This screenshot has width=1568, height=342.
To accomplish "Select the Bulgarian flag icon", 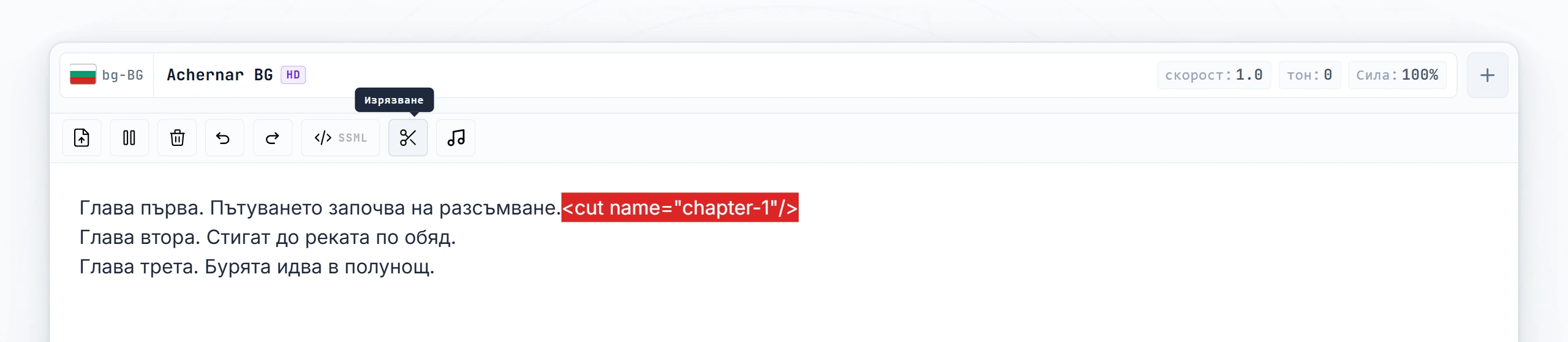I will 83,75.
